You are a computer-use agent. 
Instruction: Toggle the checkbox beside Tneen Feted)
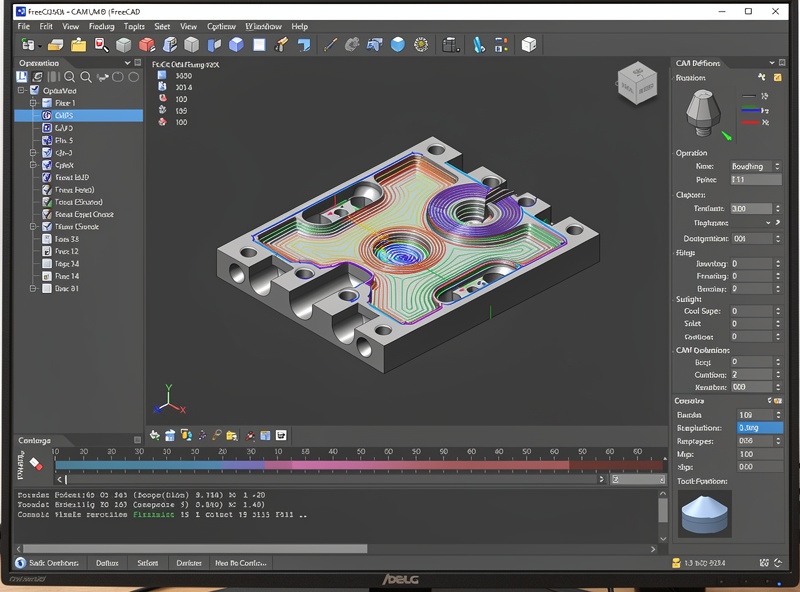coord(46,189)
